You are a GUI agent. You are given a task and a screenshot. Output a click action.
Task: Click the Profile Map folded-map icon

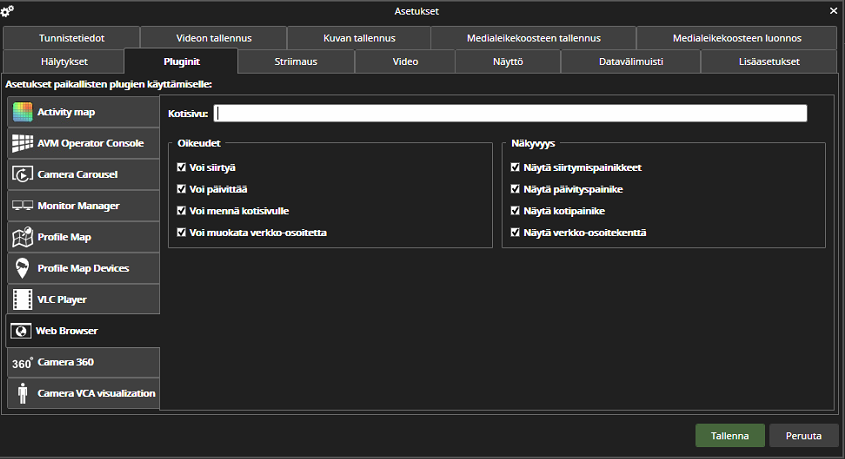click(x=23, y=237)
